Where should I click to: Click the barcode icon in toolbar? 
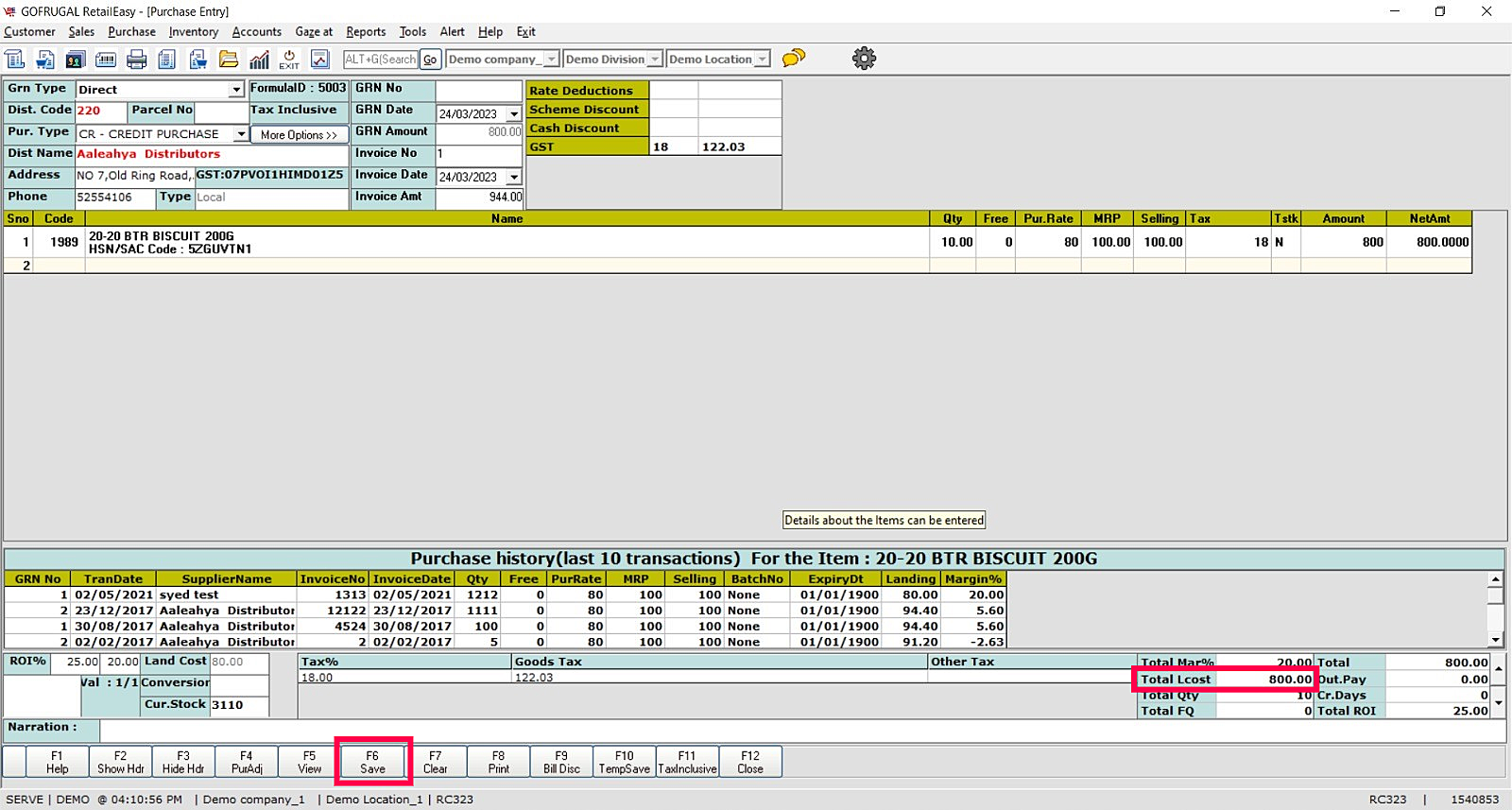106,60
